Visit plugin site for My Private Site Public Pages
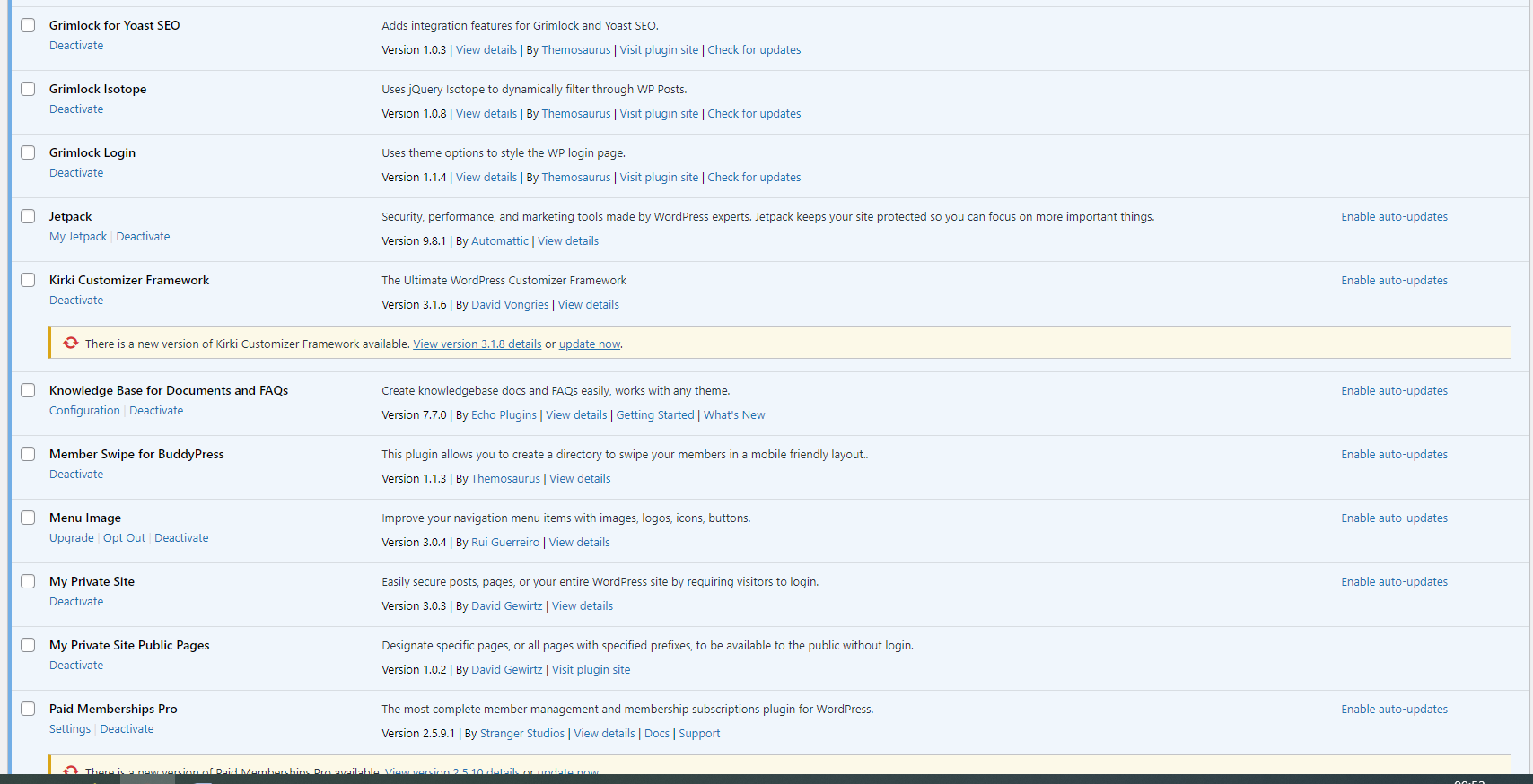1533x784 pixels. (591, 670)
